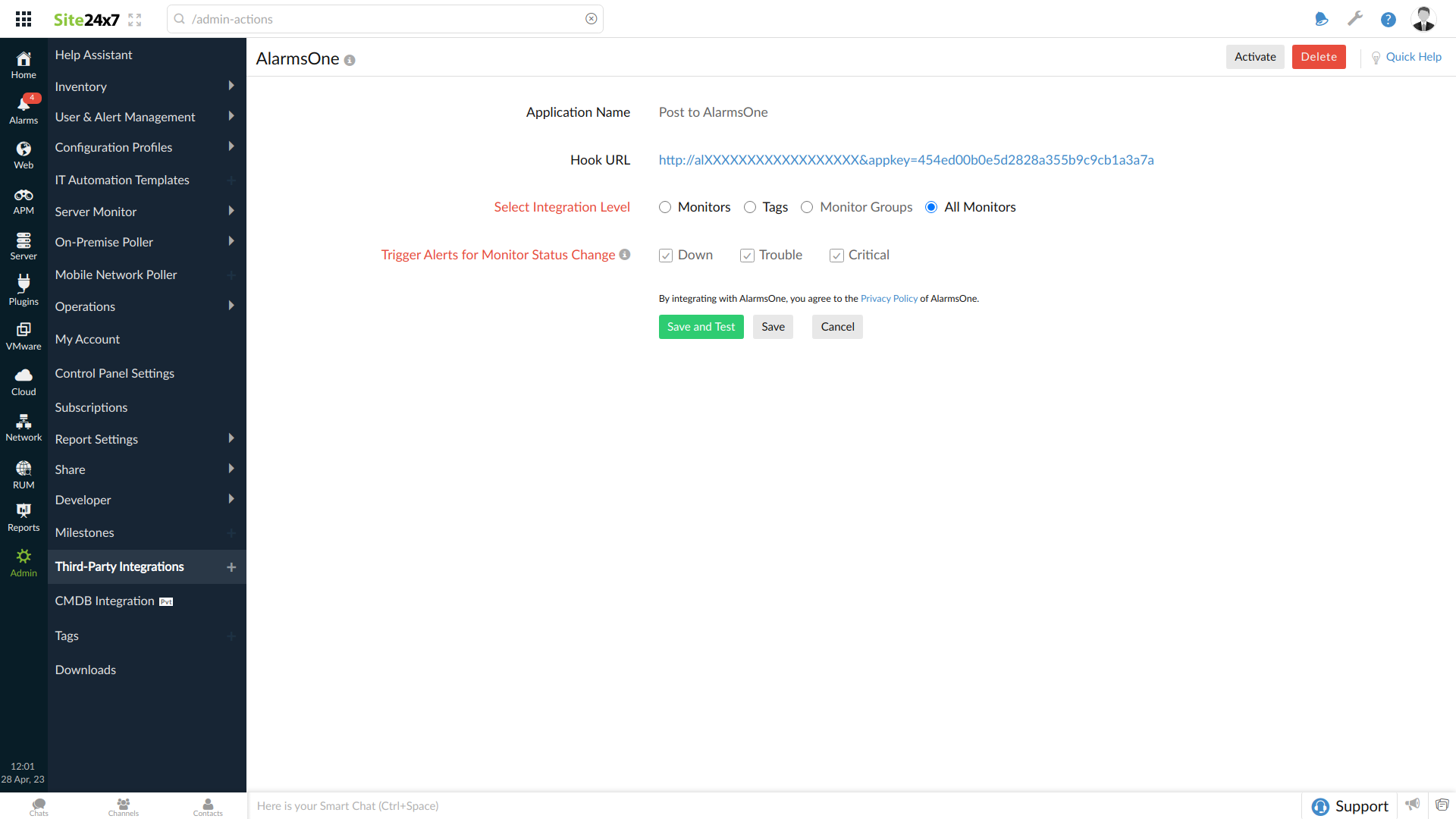Open the Alarms panel showing 4 alerts
1456x819 pixels.
click(x=23, y=108)
